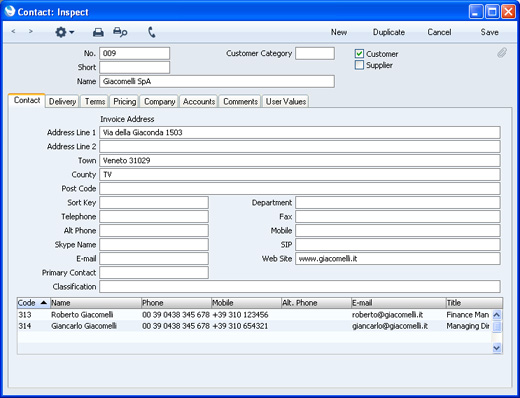Click the Classification field

pyautogui.click(x=300, y=286)
